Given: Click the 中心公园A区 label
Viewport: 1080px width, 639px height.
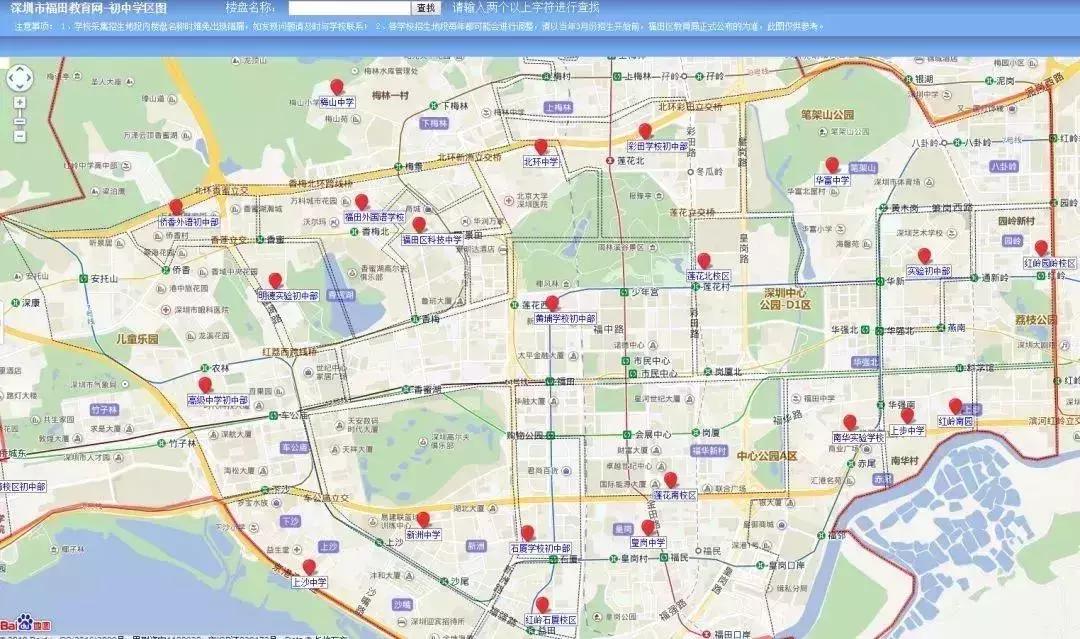Looking at the screenshot, I should [767, 456].
